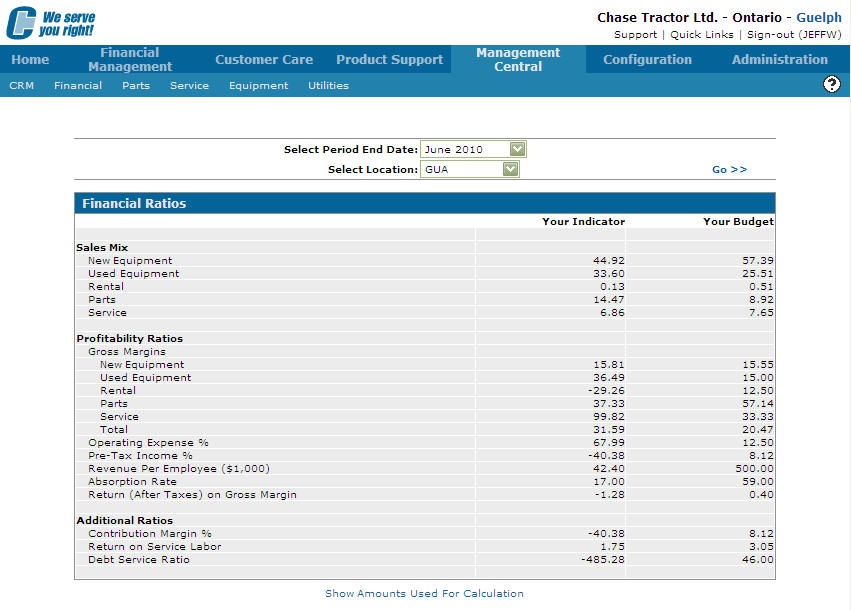Click the Total gross margin row label
This screenshot has height=610, width=851.
tap(114, 430)
